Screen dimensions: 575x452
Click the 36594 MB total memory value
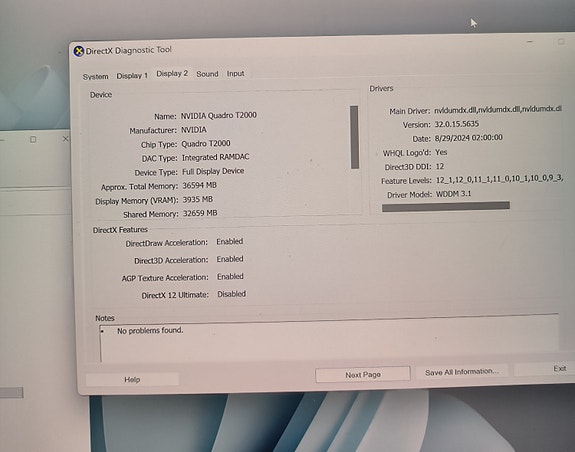[200, 185]
